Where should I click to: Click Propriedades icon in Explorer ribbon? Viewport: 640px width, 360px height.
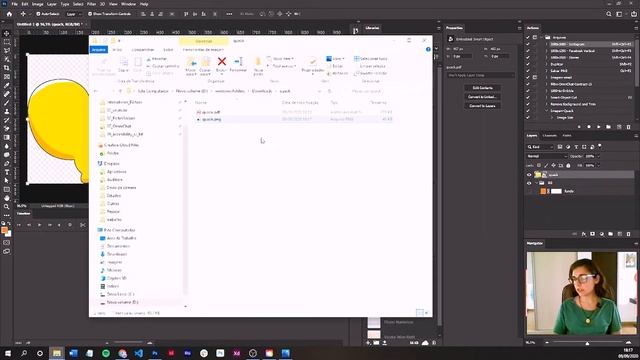pos(313,62)
